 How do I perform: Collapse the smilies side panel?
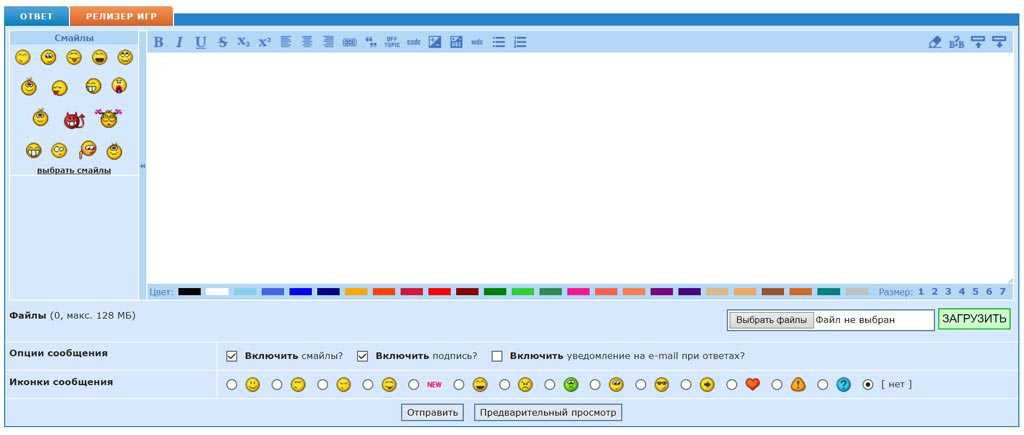(142, 166)
